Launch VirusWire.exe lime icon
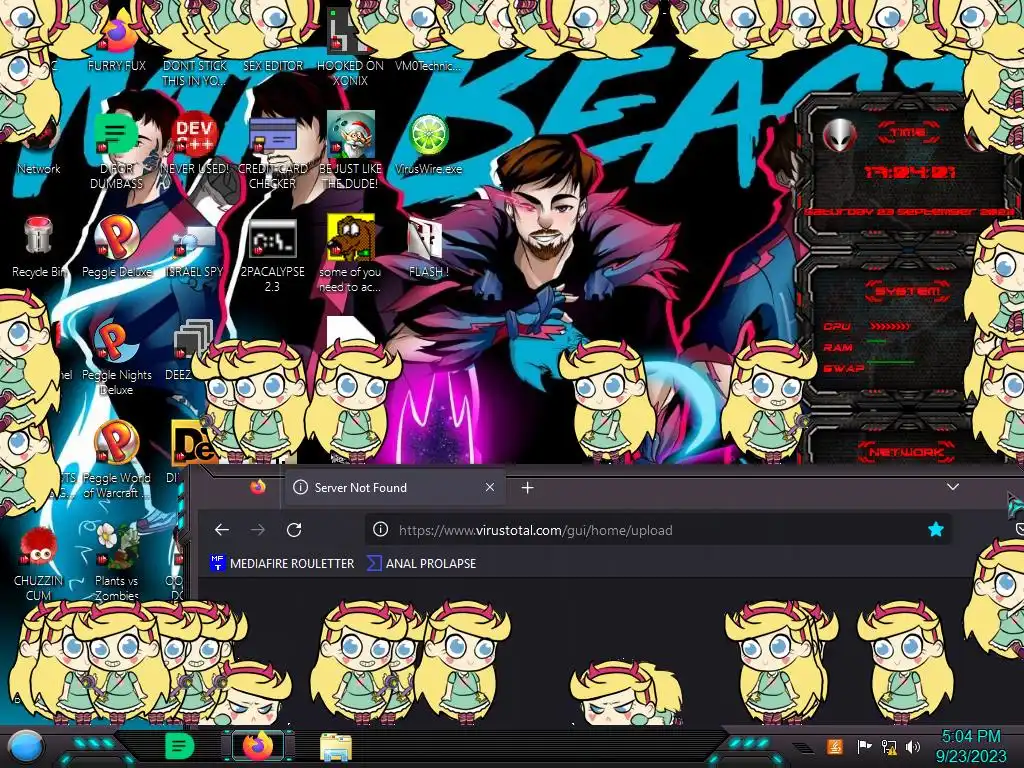 pyautogui.click(x=428, y=144)
